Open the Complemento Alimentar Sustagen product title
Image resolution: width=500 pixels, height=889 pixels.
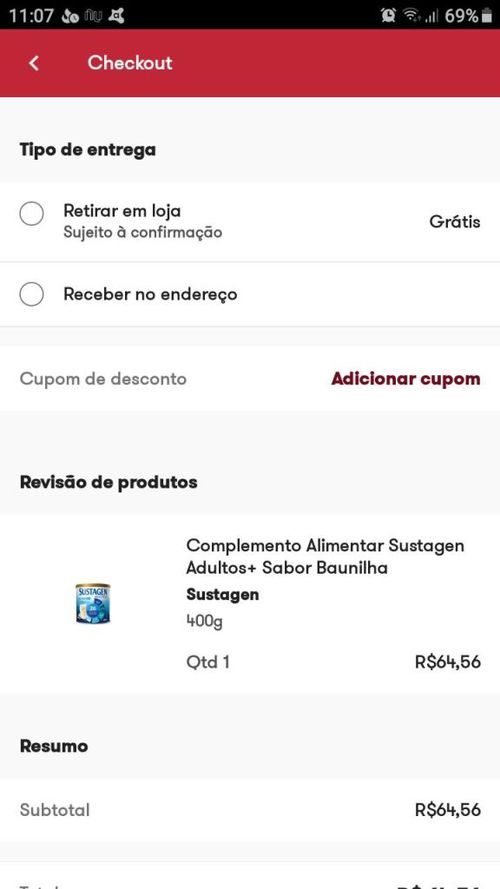[325, 557]
